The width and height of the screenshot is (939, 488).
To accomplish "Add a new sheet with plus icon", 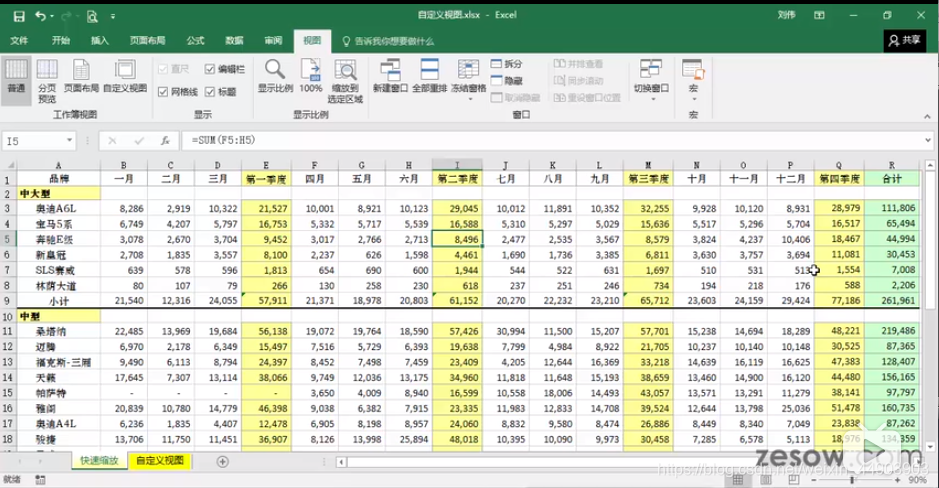I will point(223,462).
